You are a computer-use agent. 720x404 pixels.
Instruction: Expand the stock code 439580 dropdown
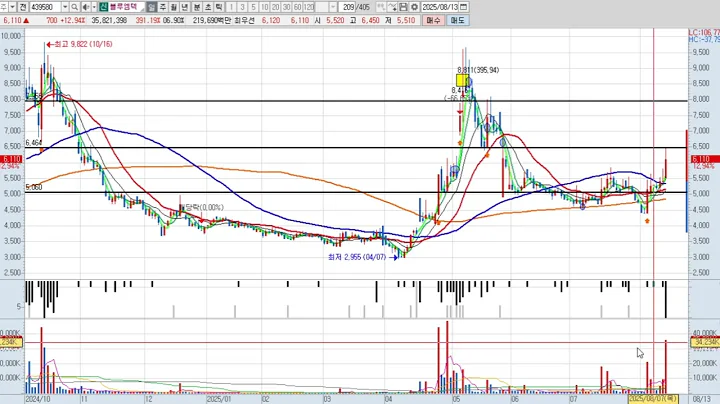pos(65,7)
